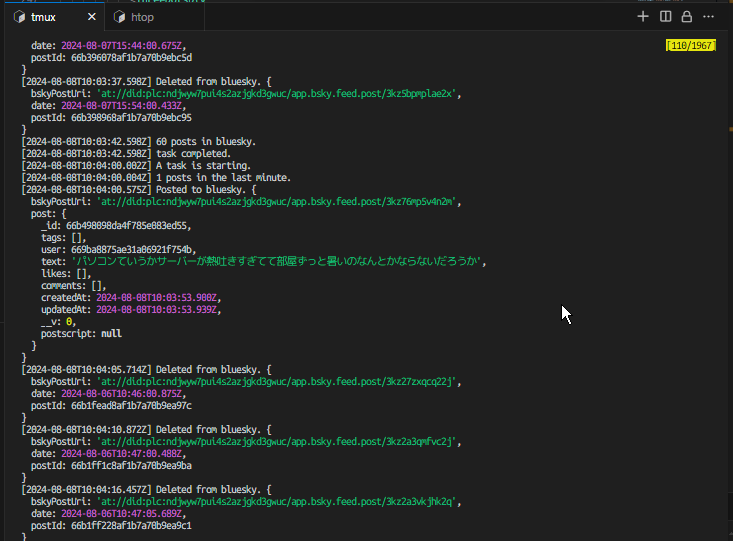Image resolution: width=733 pixels, height=541 pixels.
Task: Click the createdAt timestamp value
Action: (157, 298)
